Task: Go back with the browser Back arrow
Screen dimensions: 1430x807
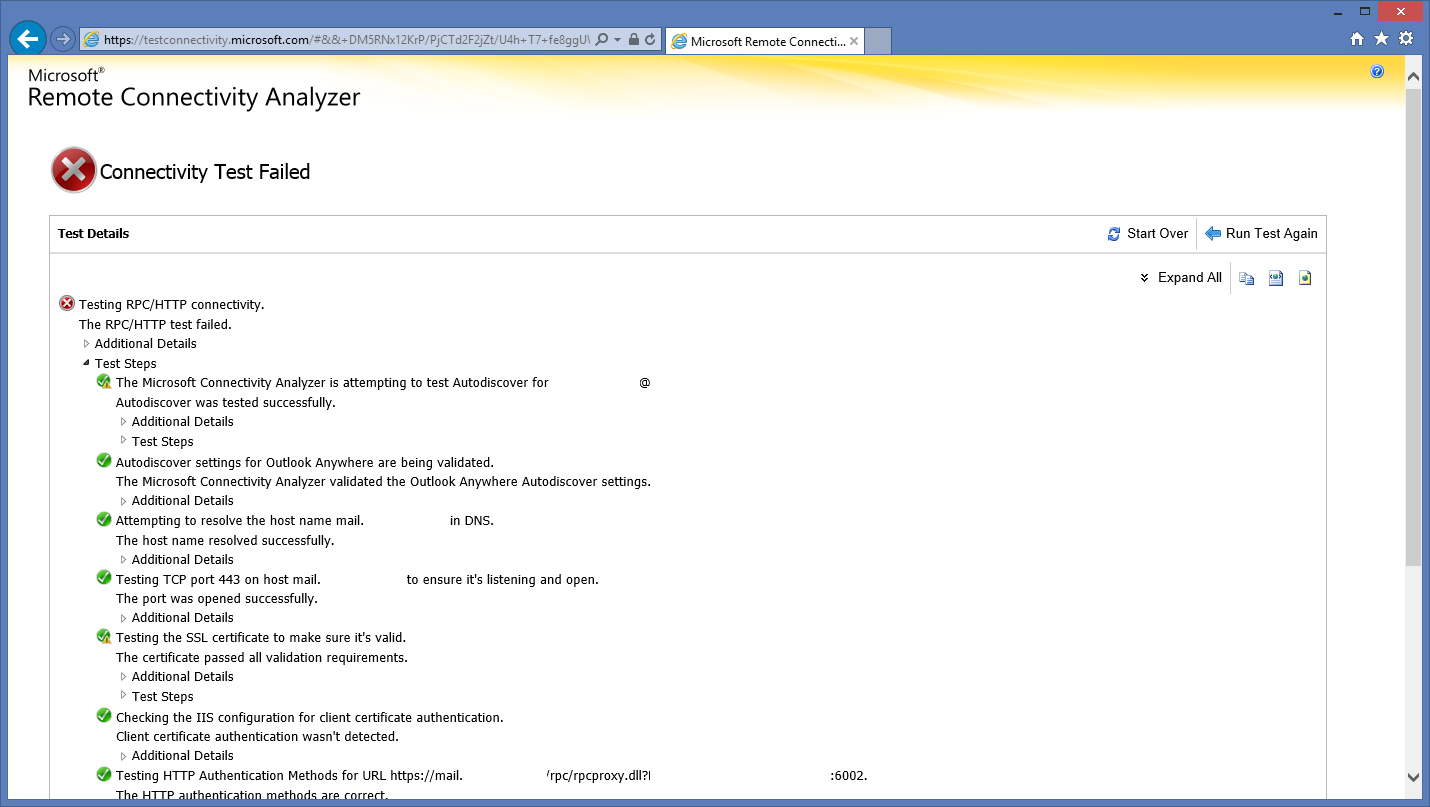Action: (27, 39)
